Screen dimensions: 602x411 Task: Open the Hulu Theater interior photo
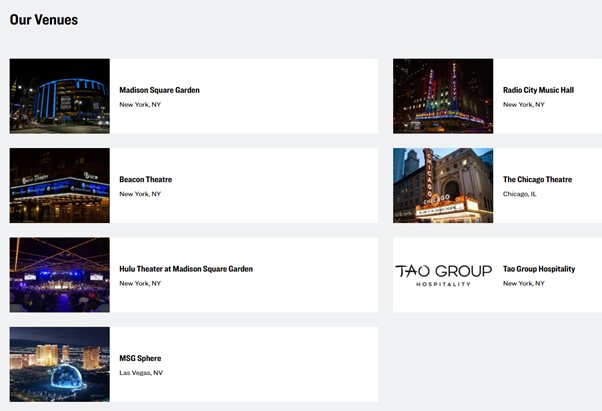(60, 275)
